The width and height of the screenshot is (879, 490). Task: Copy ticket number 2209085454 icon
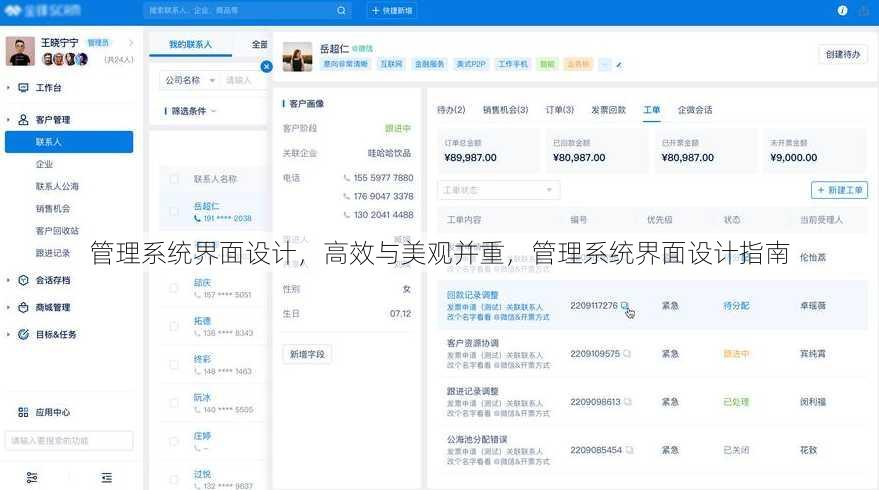click(x=630, y=450)
